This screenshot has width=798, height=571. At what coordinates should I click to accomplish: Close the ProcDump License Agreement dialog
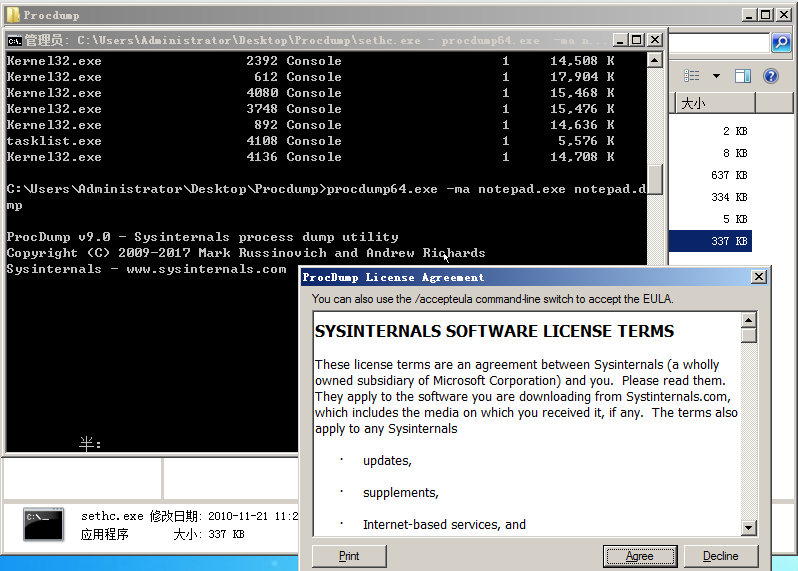point(758,277)
